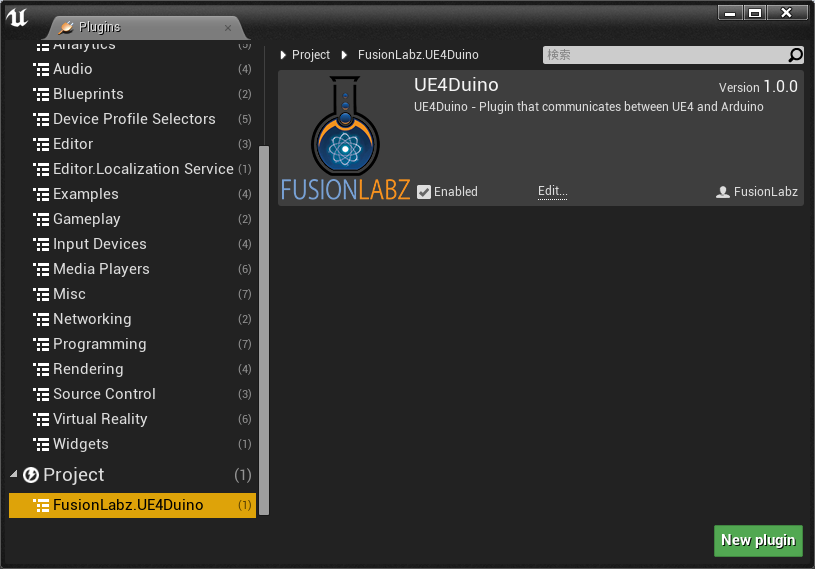The image size is (815, 569).
Task: Click the UE4Duino plugin title
Action: 456,85
